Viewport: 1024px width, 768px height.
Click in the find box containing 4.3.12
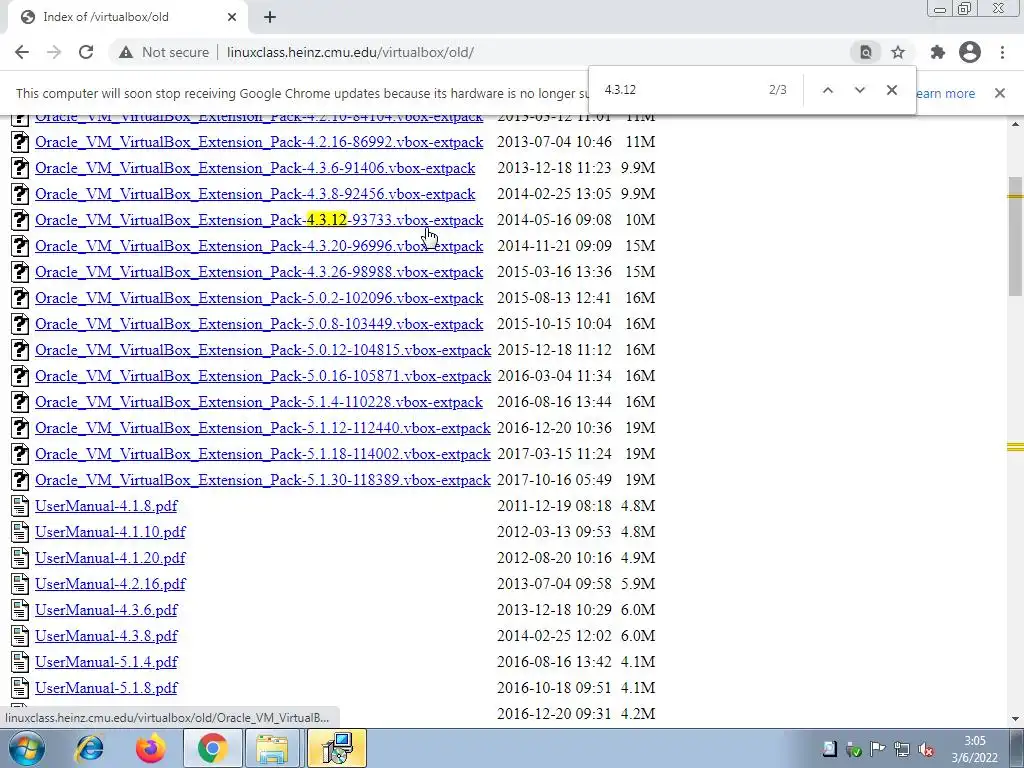[679, 89]
